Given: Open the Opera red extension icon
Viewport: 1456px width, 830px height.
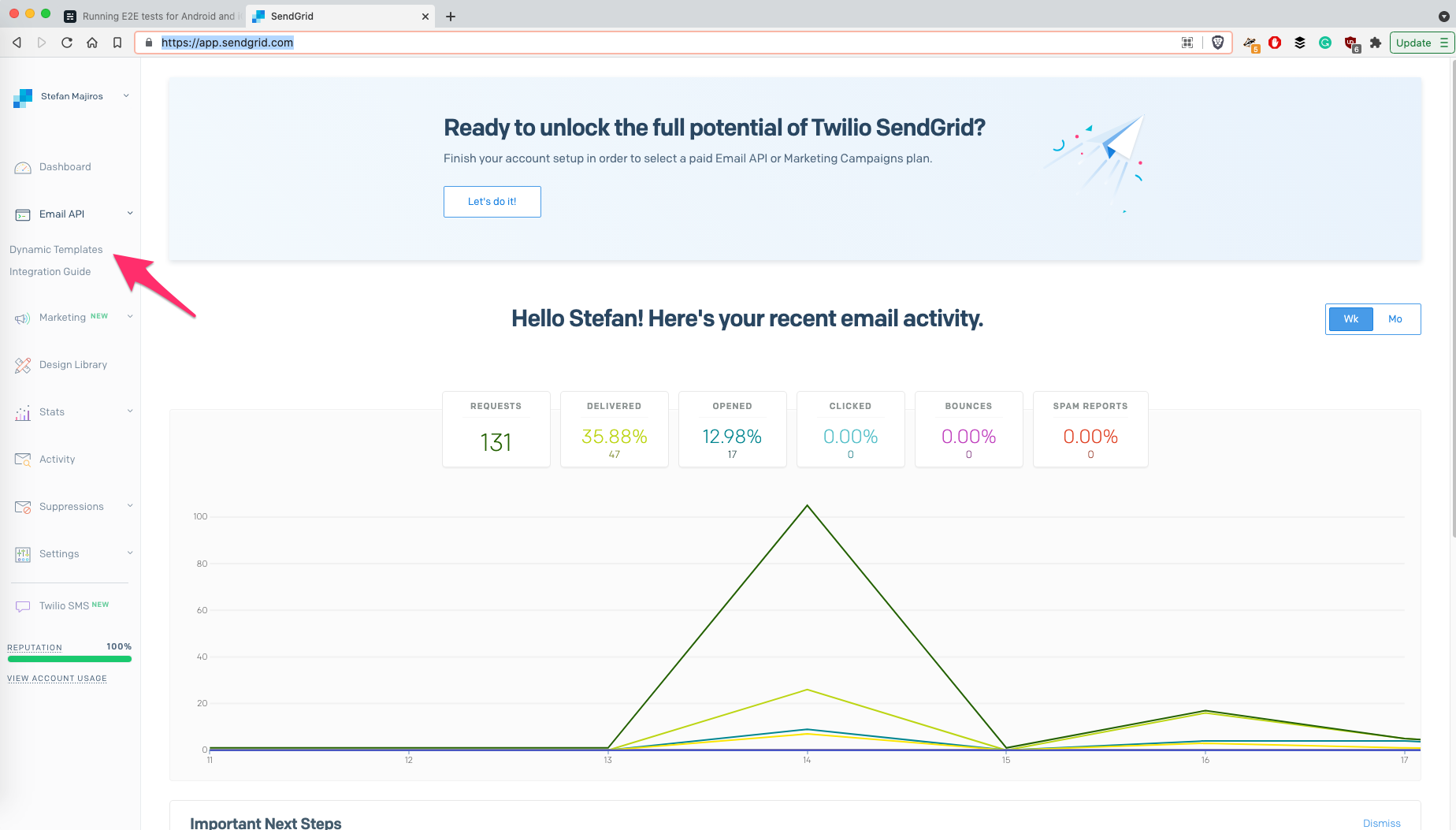Looking at the screenshot, I should coord(1275,43).
